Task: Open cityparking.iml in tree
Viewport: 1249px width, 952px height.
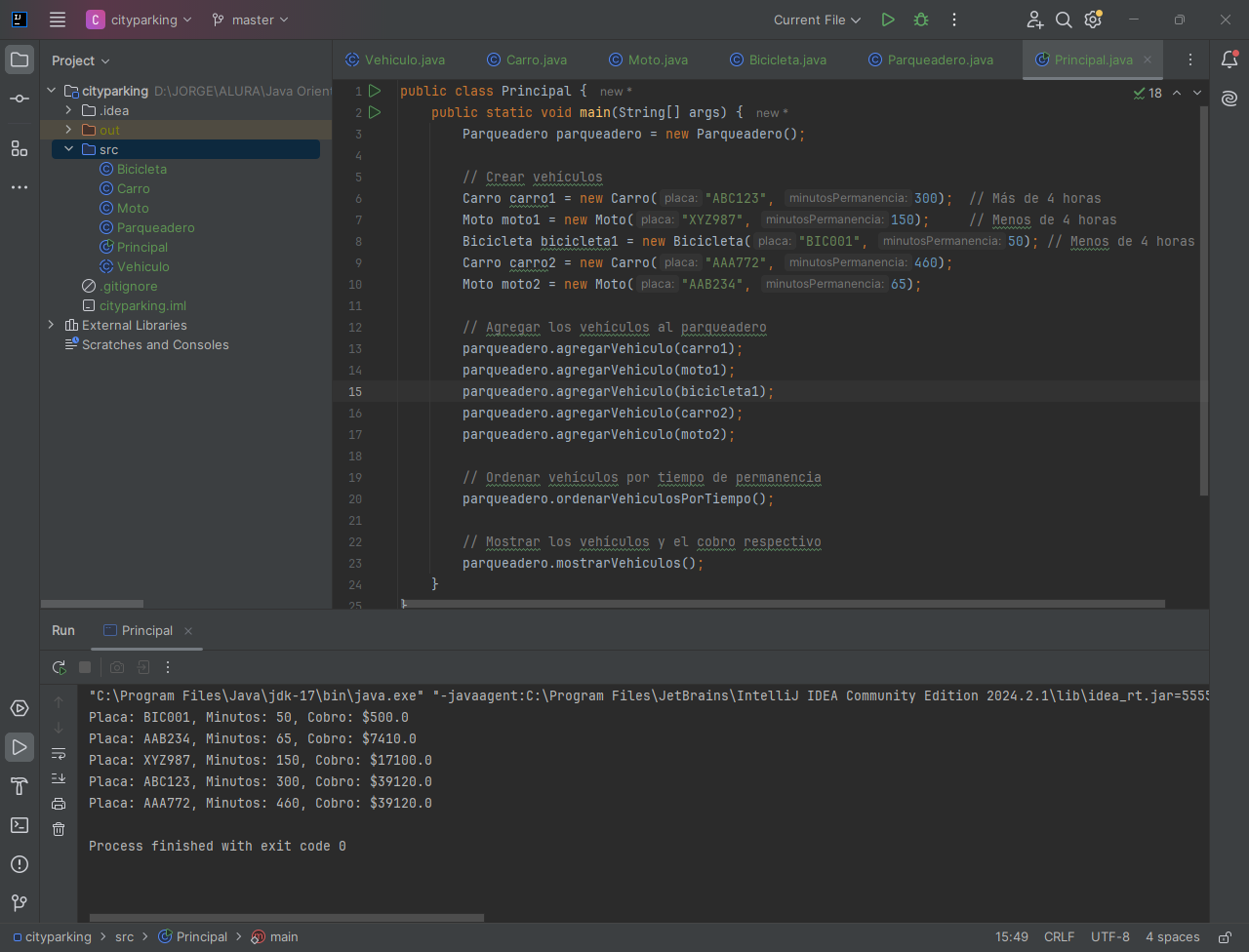Action: pos(142,305)
